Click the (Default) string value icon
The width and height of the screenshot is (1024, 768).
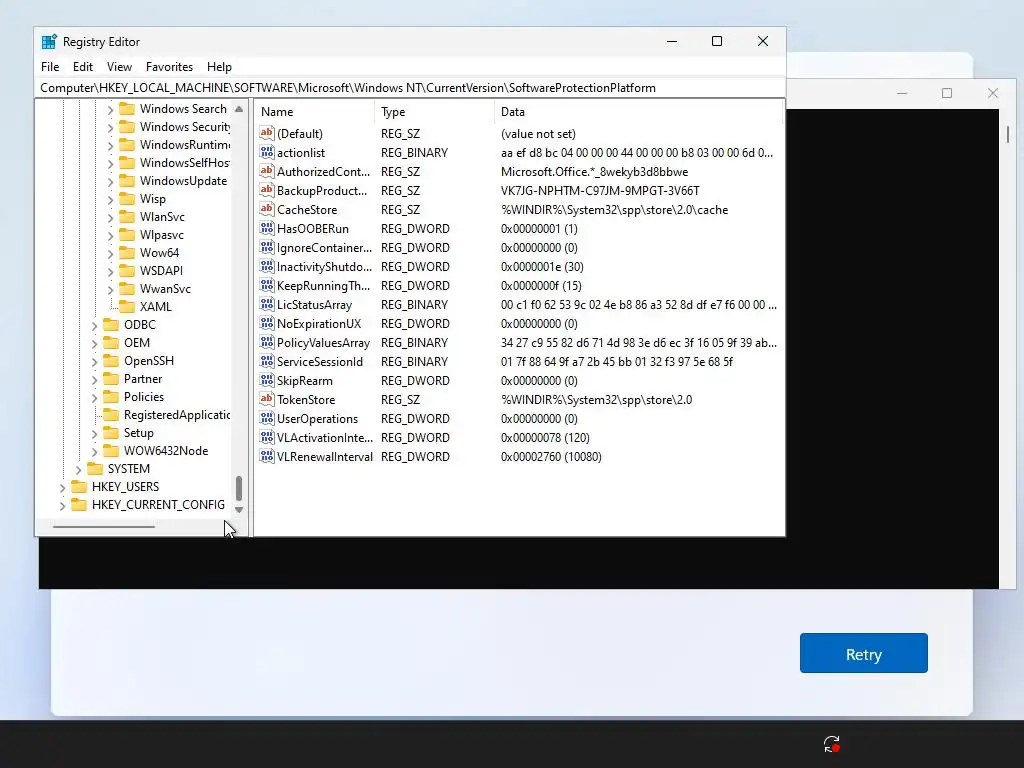tap(266, 133)
